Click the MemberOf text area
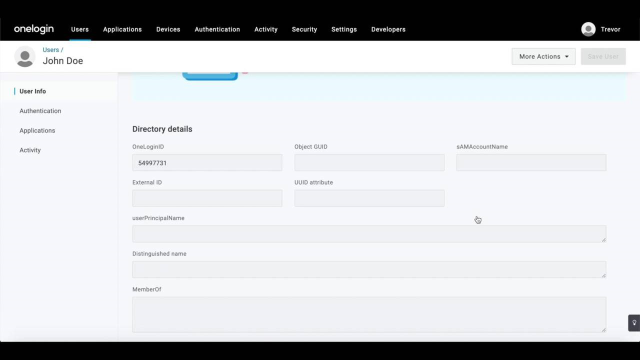The image size is (640, 360). (x=369, y=314)
